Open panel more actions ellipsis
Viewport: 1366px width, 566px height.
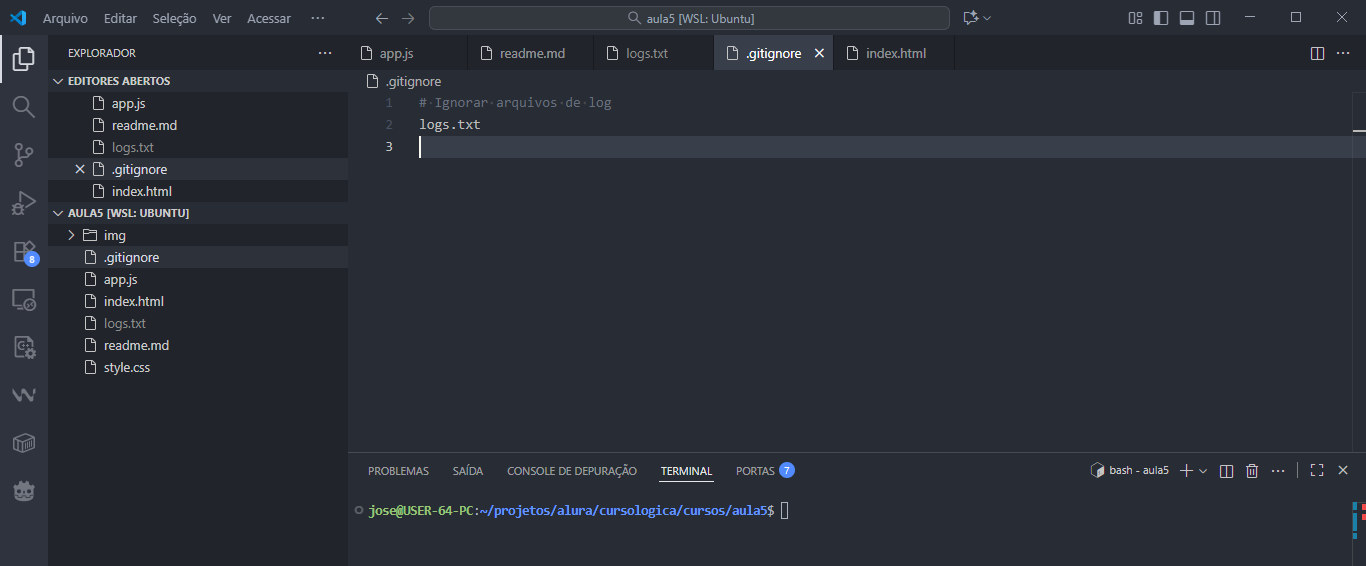click(x=1278, y=471)
